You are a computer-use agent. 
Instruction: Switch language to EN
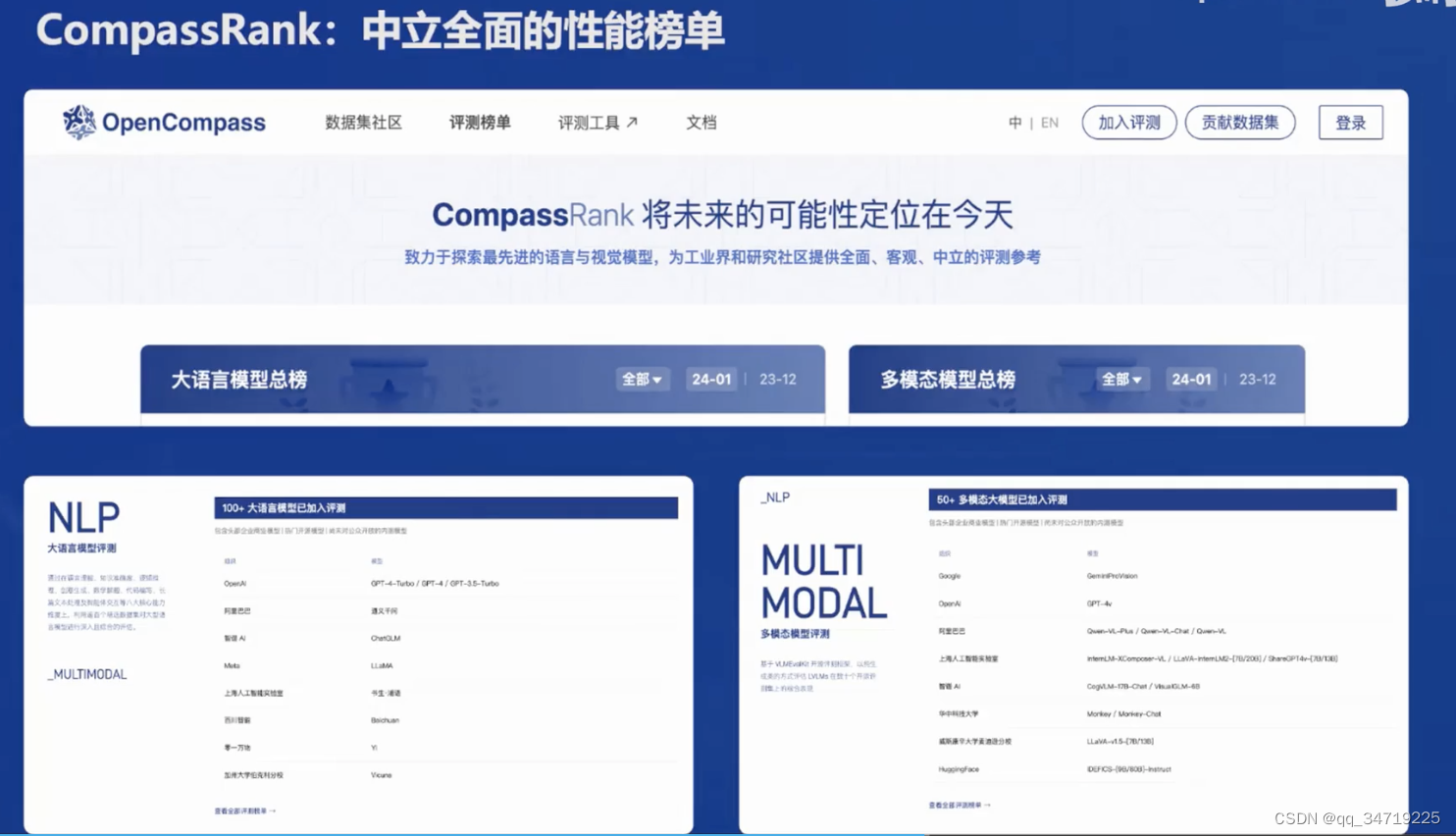pos(1050,123)
